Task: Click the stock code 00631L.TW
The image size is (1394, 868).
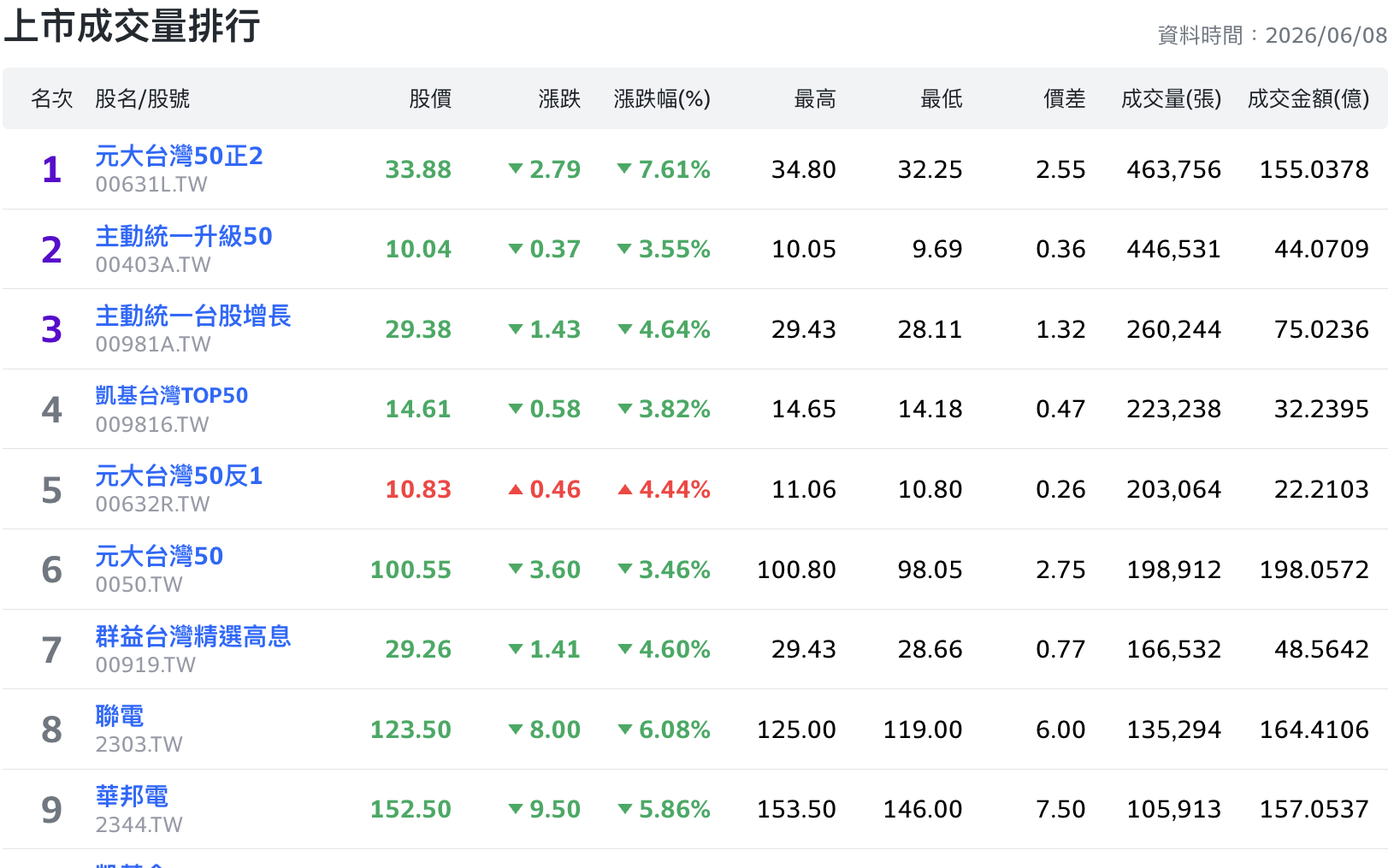Action: pos(151,185)
